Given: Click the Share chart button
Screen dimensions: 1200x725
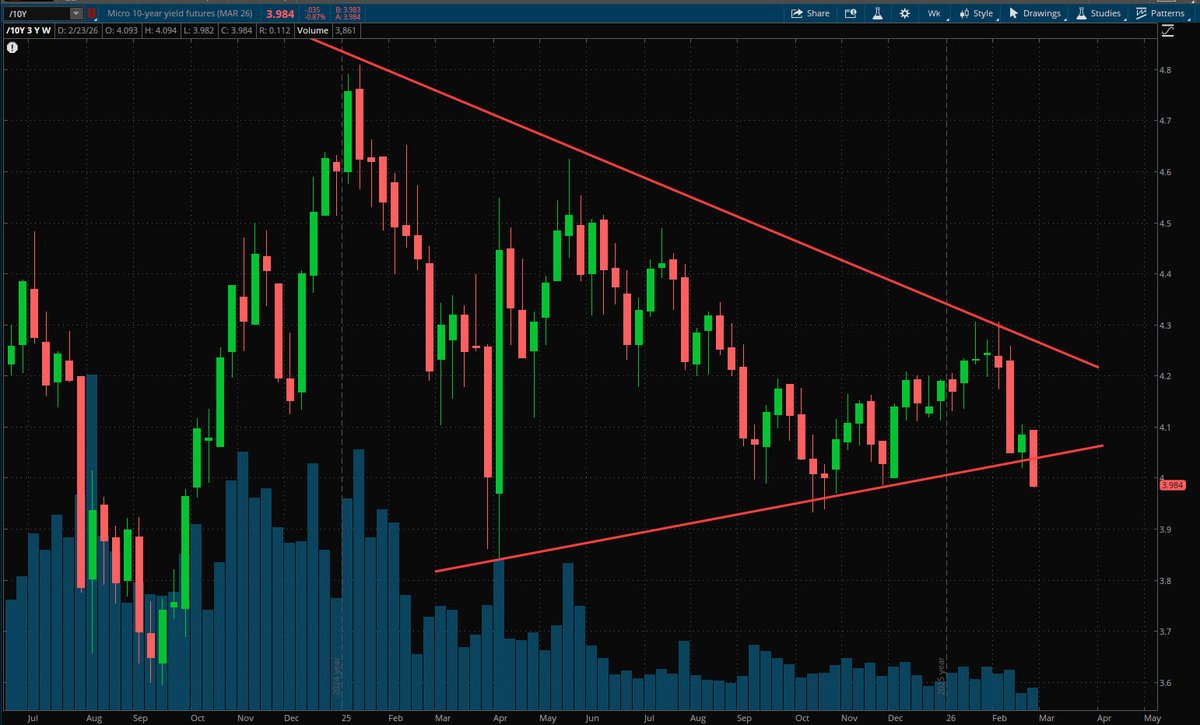Looking at the screenshot, I should pos(810,14).
